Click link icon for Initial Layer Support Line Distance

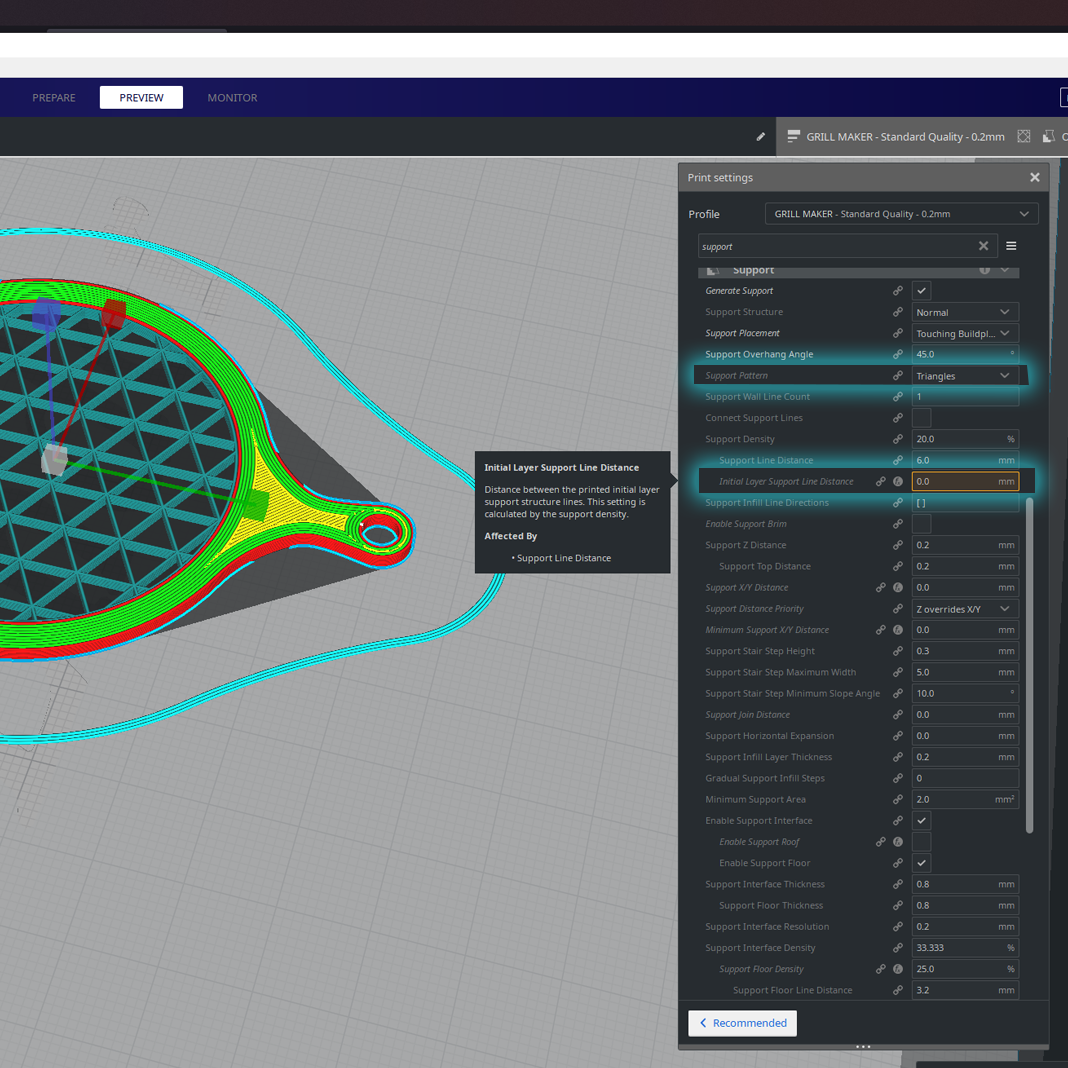[x=881, y=482]
